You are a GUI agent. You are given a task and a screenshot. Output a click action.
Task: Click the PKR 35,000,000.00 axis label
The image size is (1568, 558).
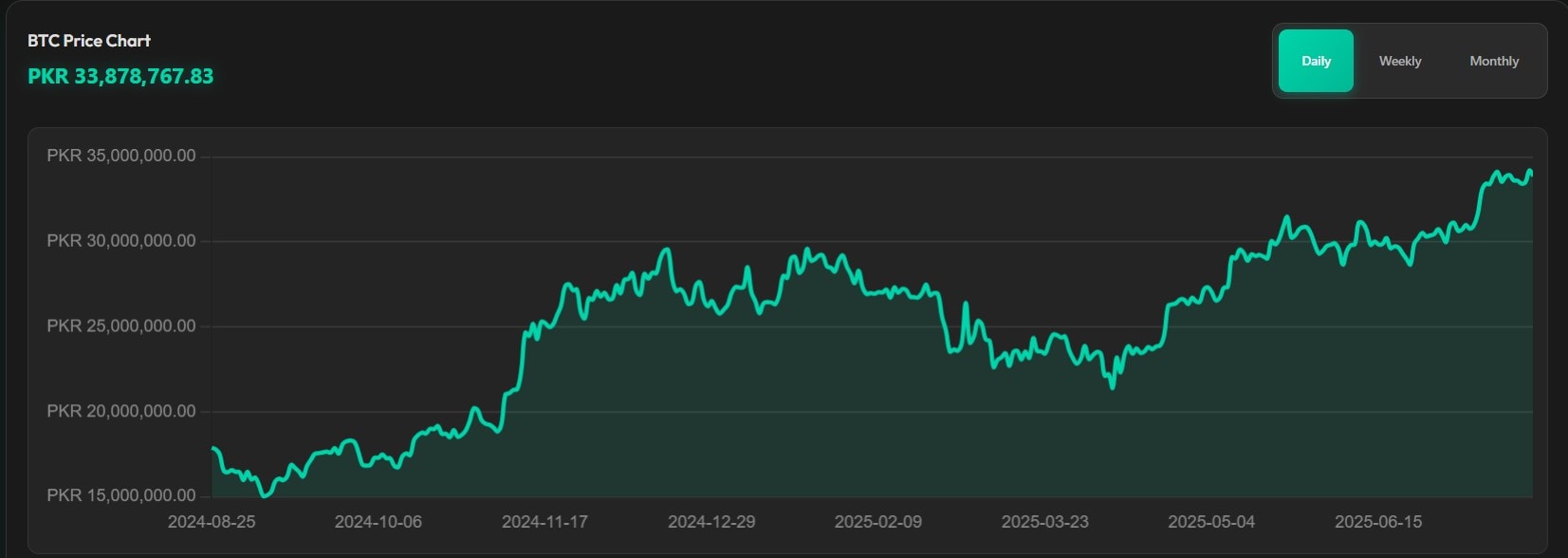point(121,156)
